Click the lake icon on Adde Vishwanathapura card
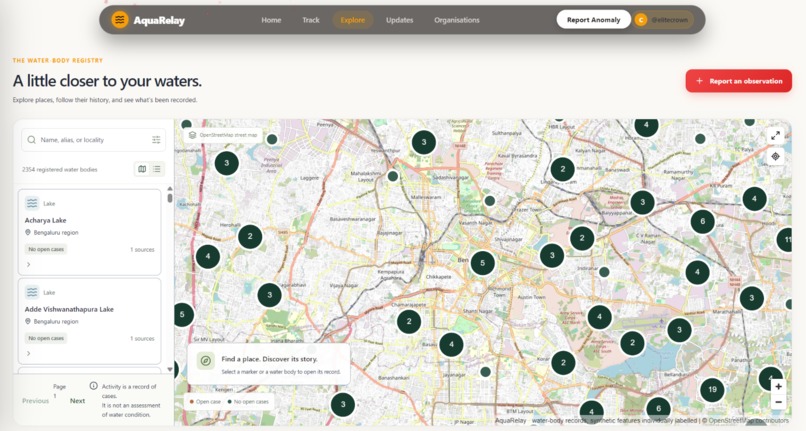 pyautogui.click(x=32, y=292)
